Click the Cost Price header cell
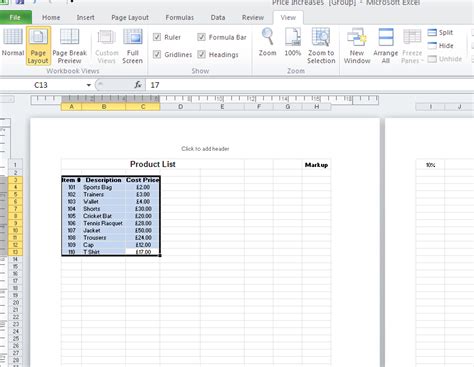The image size is (474, 367). click(143, 180)
